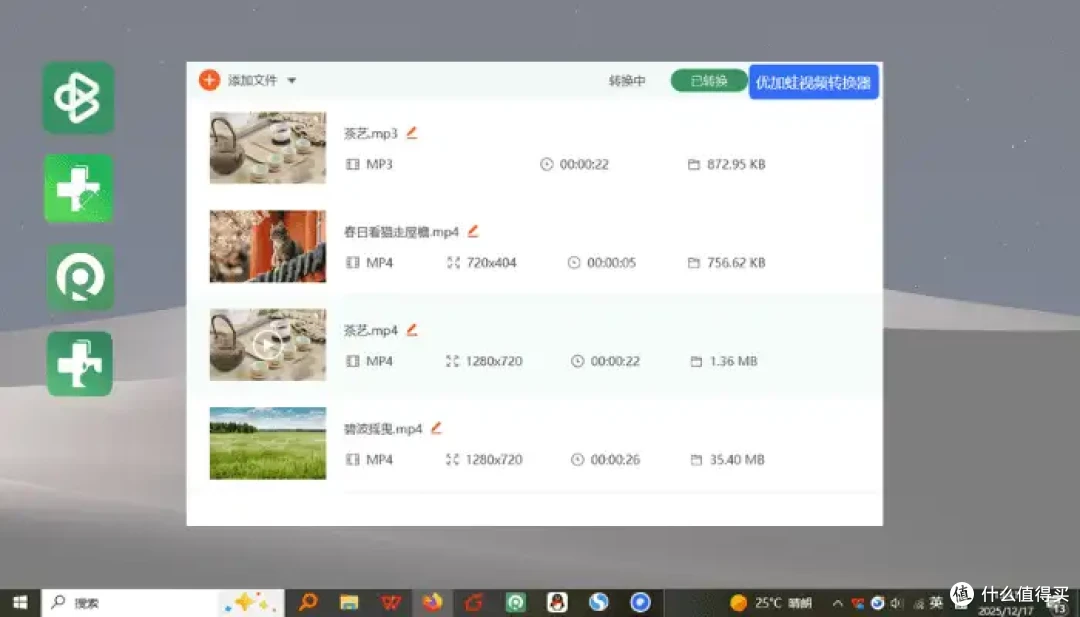Select the file name 春日看猫走屋檐.mp4
1080x617 pixels.
(402, 232)
